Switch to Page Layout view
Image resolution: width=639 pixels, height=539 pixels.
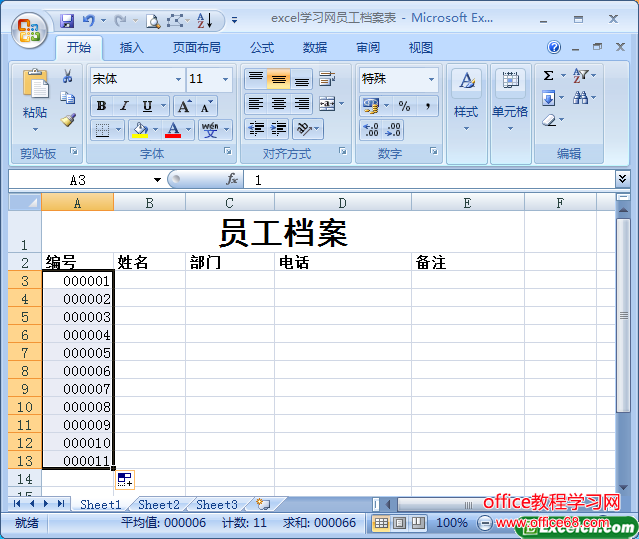pos(399,523)
